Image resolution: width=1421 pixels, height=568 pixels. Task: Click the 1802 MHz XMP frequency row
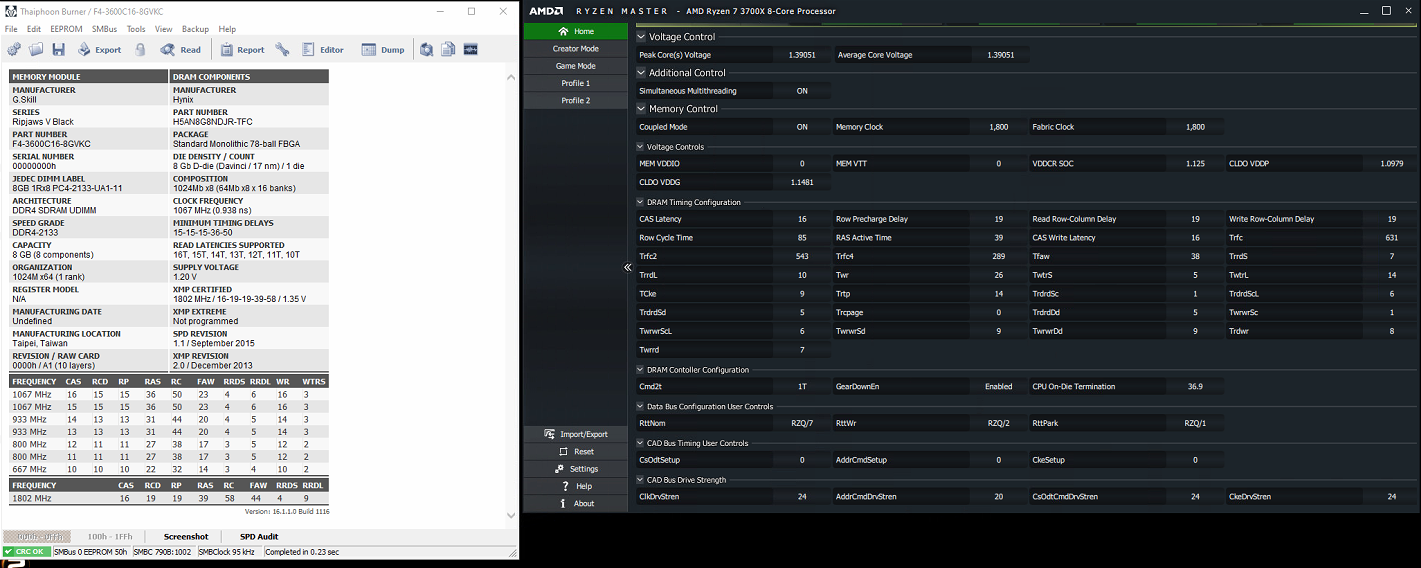pos(169,498)
